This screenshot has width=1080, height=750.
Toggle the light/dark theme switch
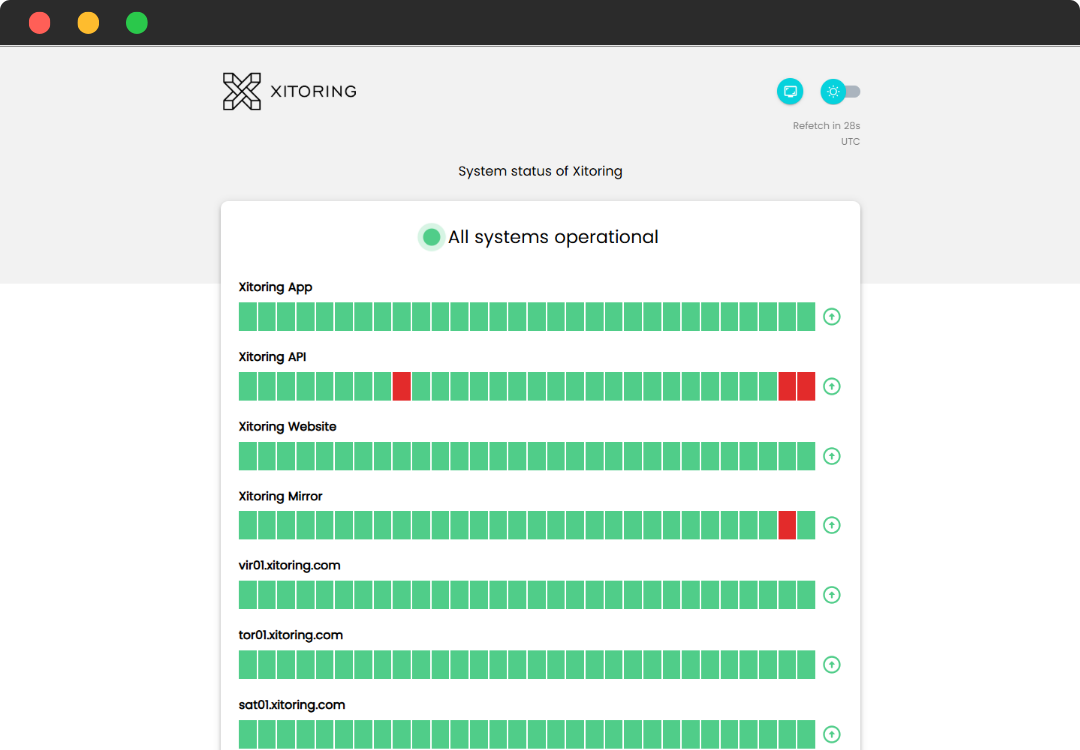[x=841, y=92]
